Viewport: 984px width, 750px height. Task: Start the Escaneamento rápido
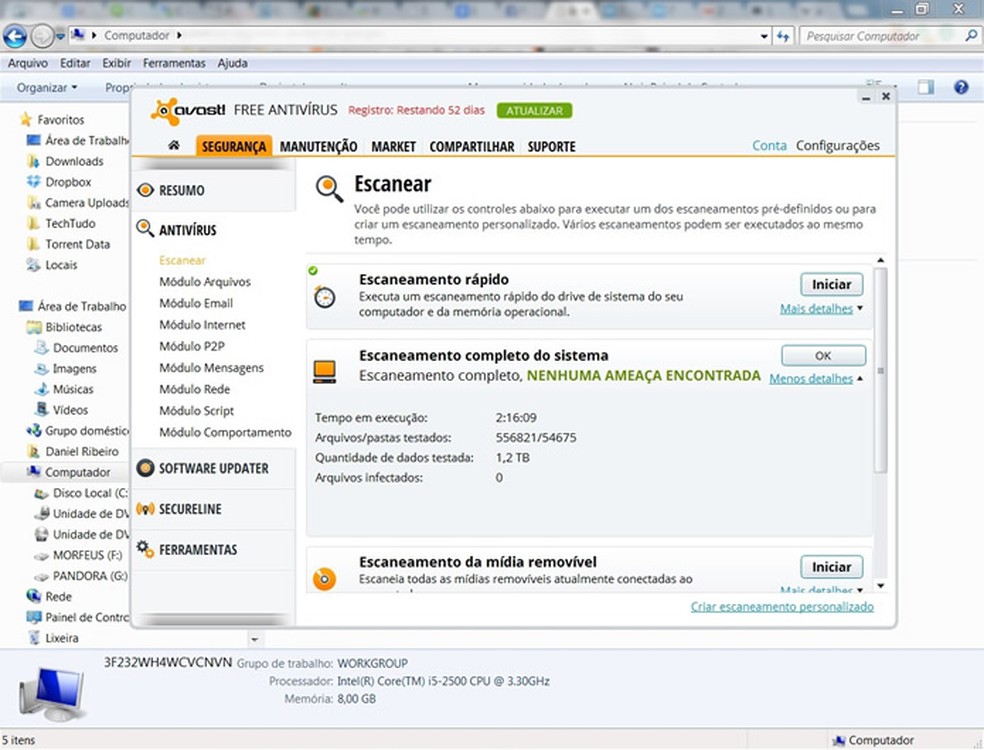(x=832, y=284)
